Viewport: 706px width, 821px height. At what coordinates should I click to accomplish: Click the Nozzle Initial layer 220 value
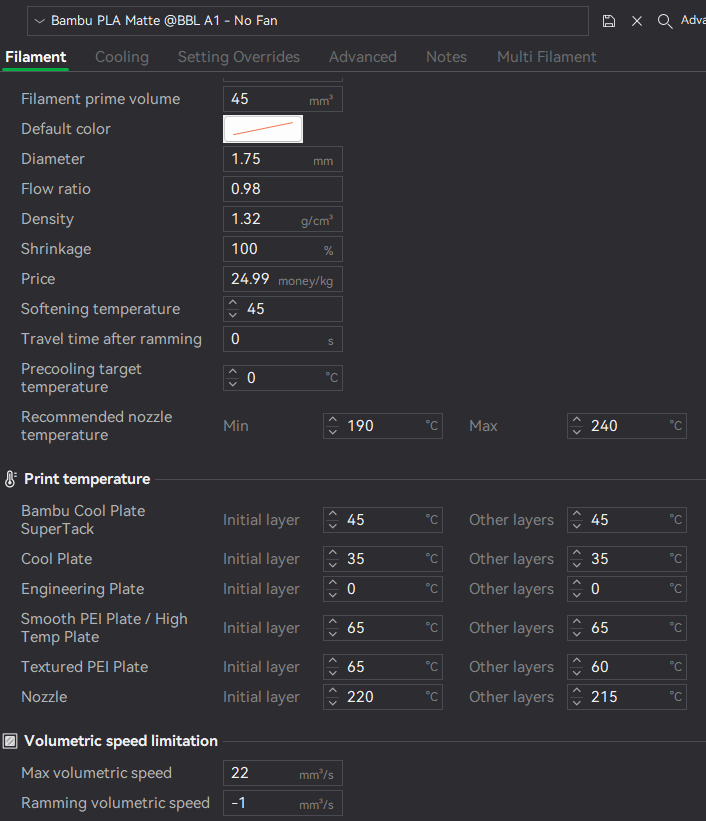click(360, 697)
